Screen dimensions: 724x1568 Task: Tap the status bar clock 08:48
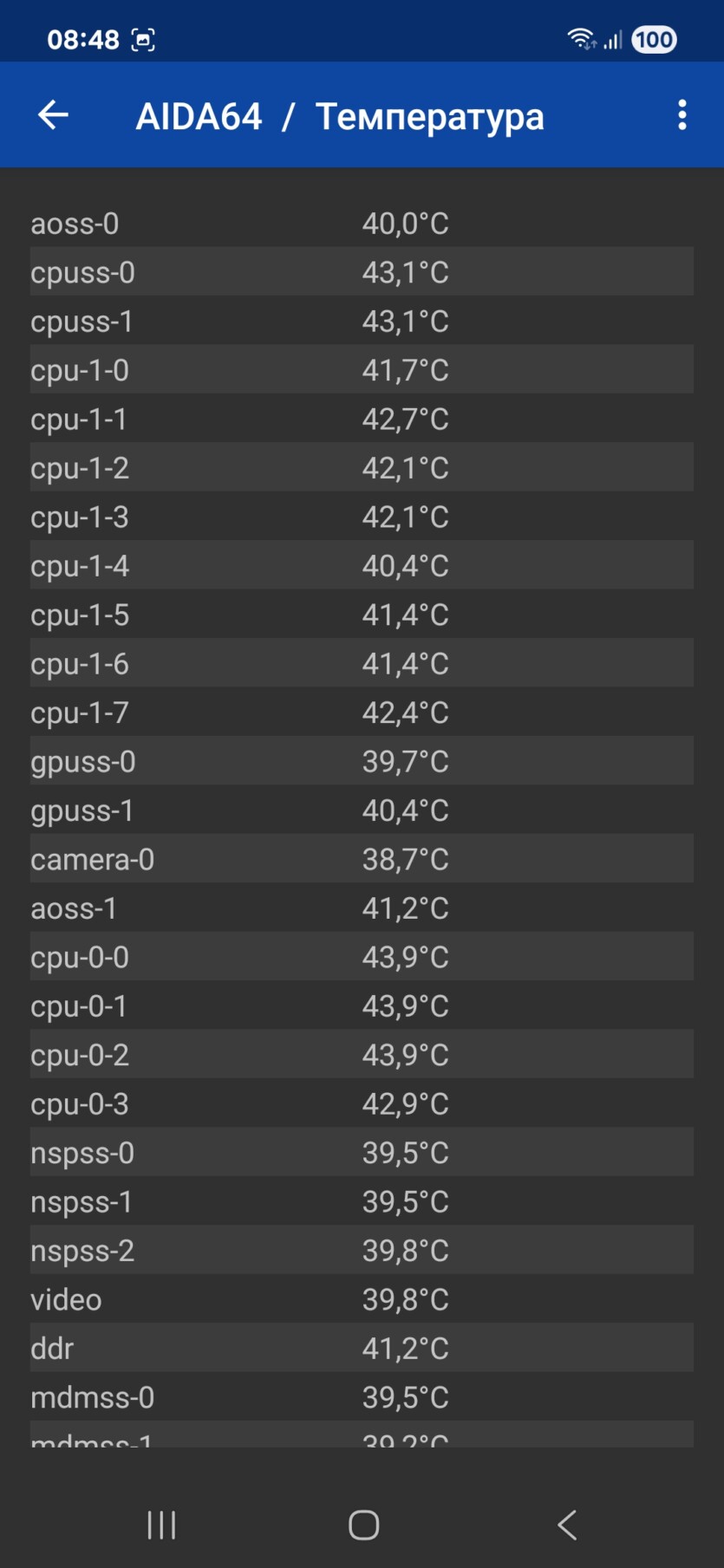83,40
